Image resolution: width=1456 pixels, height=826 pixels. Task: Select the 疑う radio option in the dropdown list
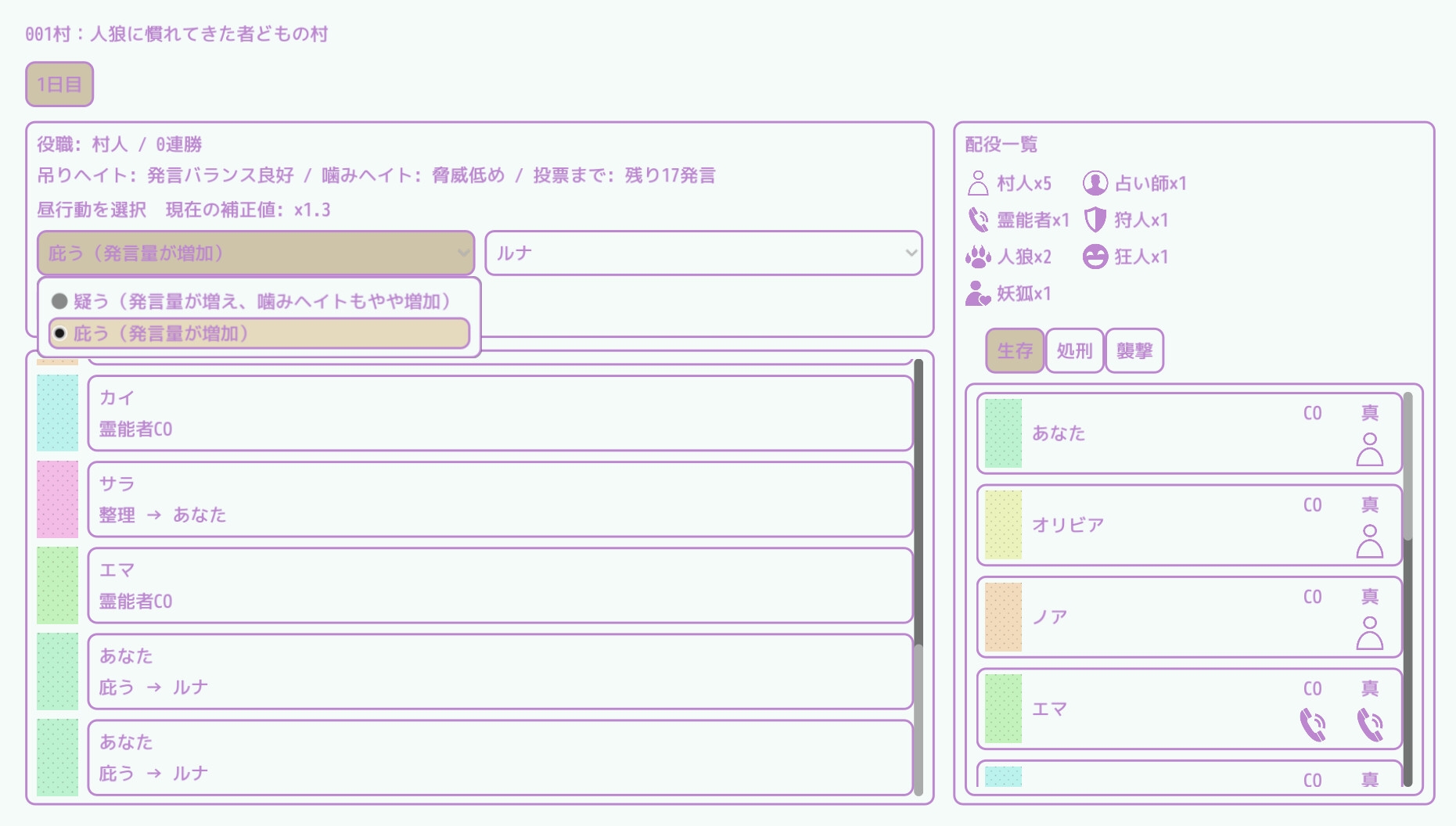tap(259, 301)
